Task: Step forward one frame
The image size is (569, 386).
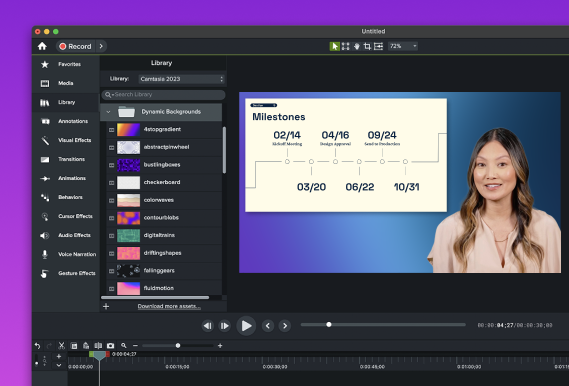Action: [225, 326]
